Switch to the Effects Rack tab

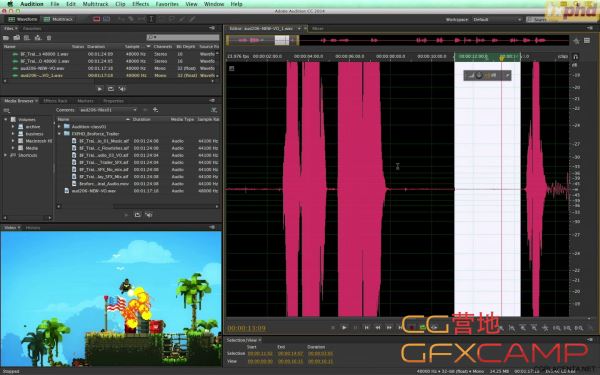[55, 101]
